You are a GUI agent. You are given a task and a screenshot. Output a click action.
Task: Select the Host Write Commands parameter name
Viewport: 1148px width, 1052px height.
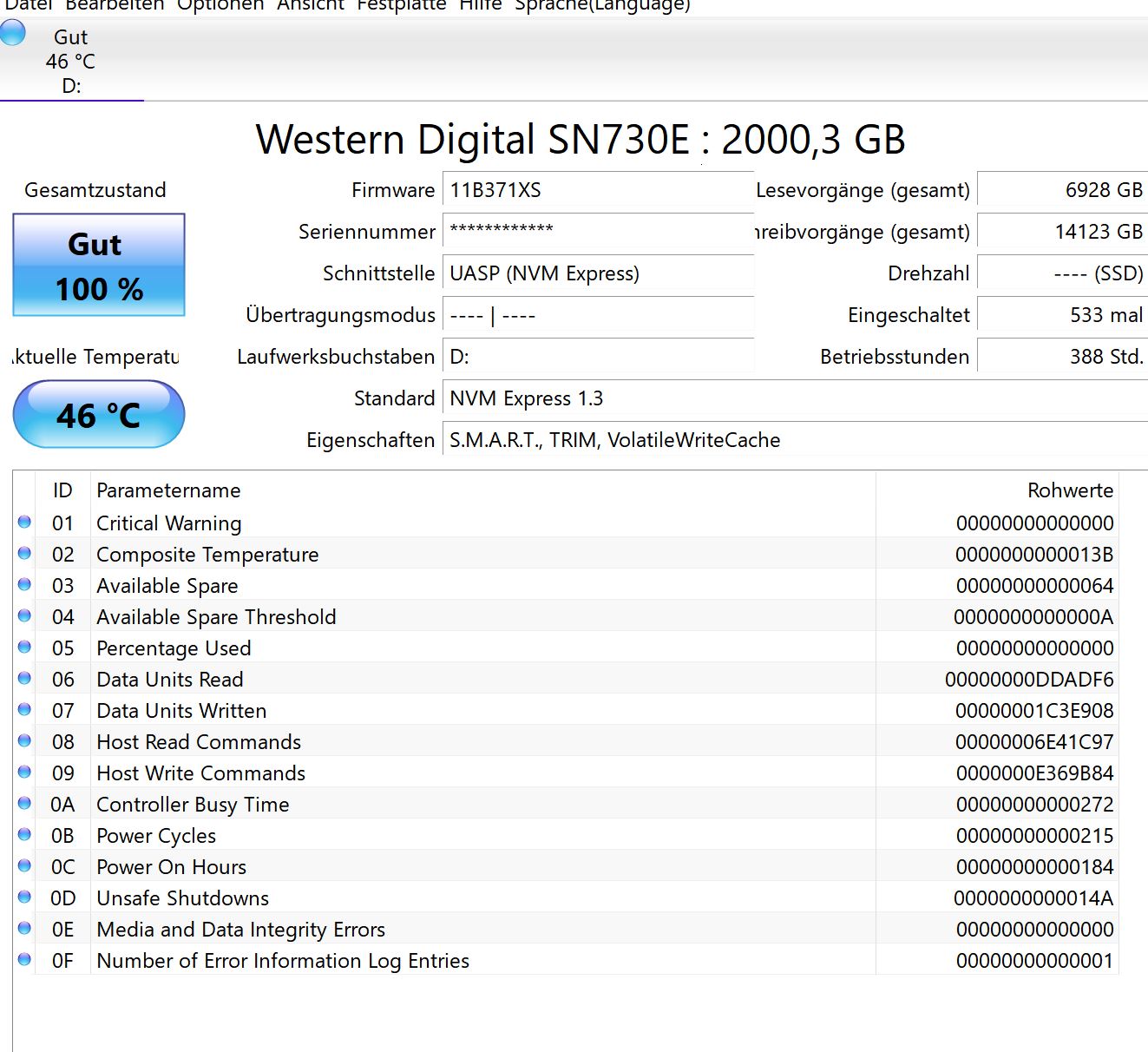201,773
